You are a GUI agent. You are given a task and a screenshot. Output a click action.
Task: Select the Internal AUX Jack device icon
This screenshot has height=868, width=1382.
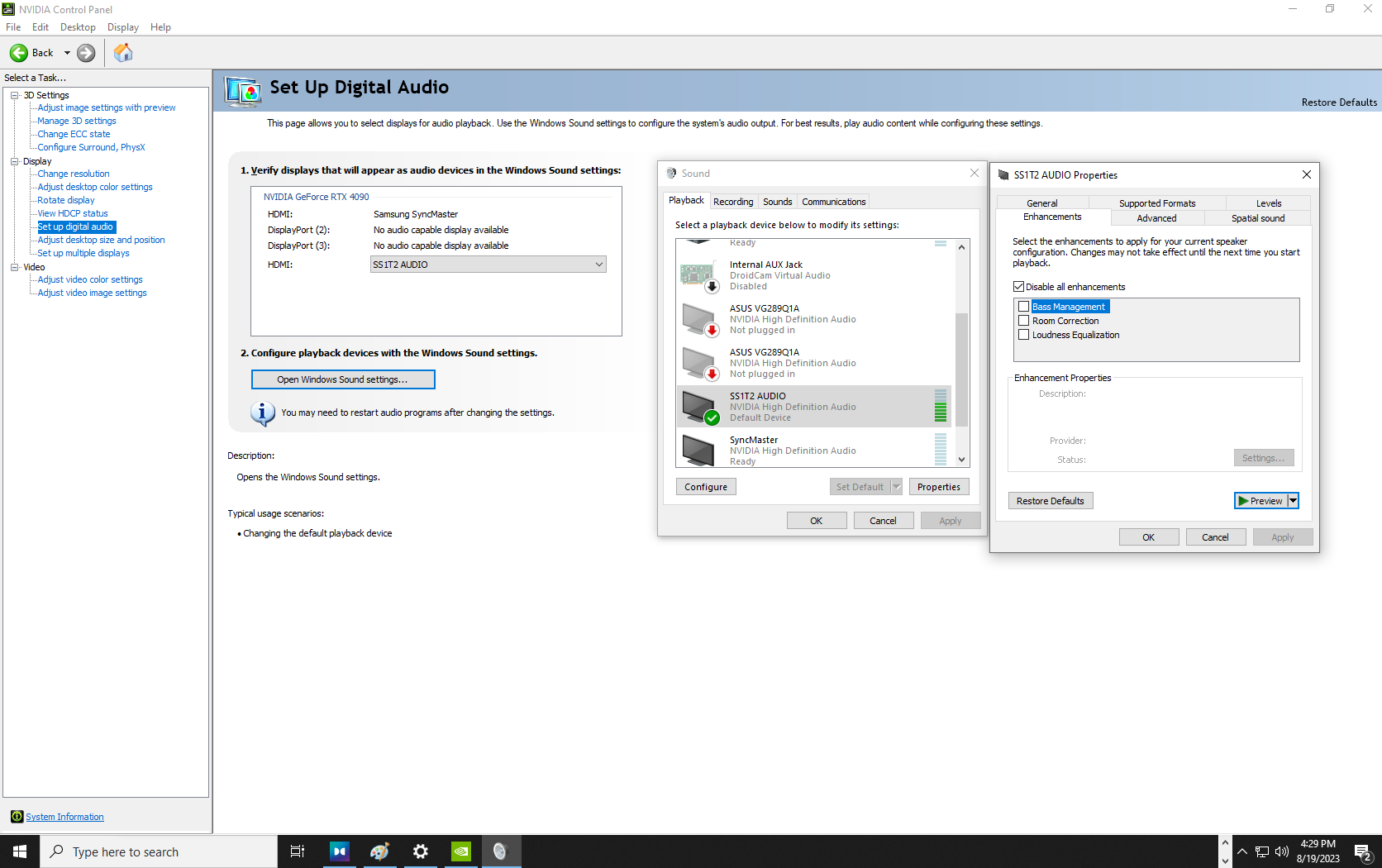coord(699,275)
